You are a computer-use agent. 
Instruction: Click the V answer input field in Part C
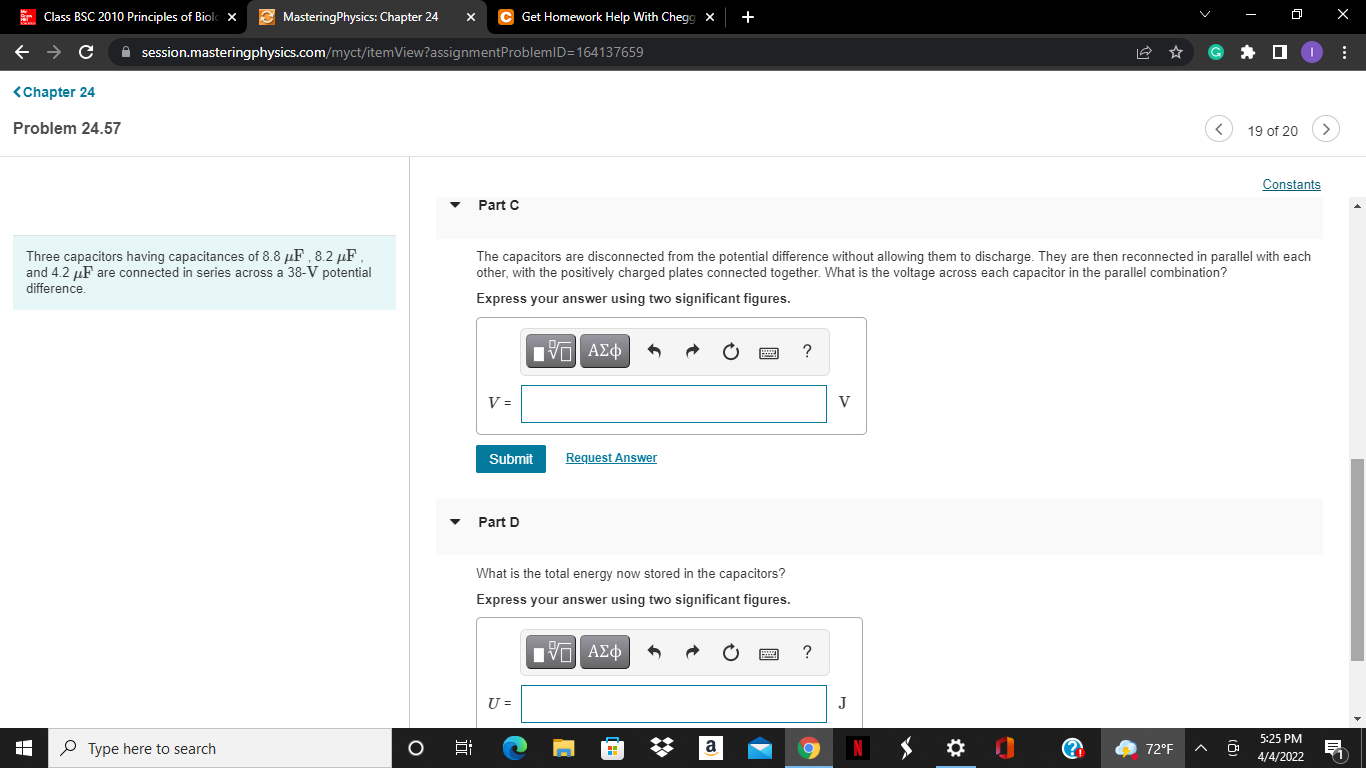(x=673, y=404)
